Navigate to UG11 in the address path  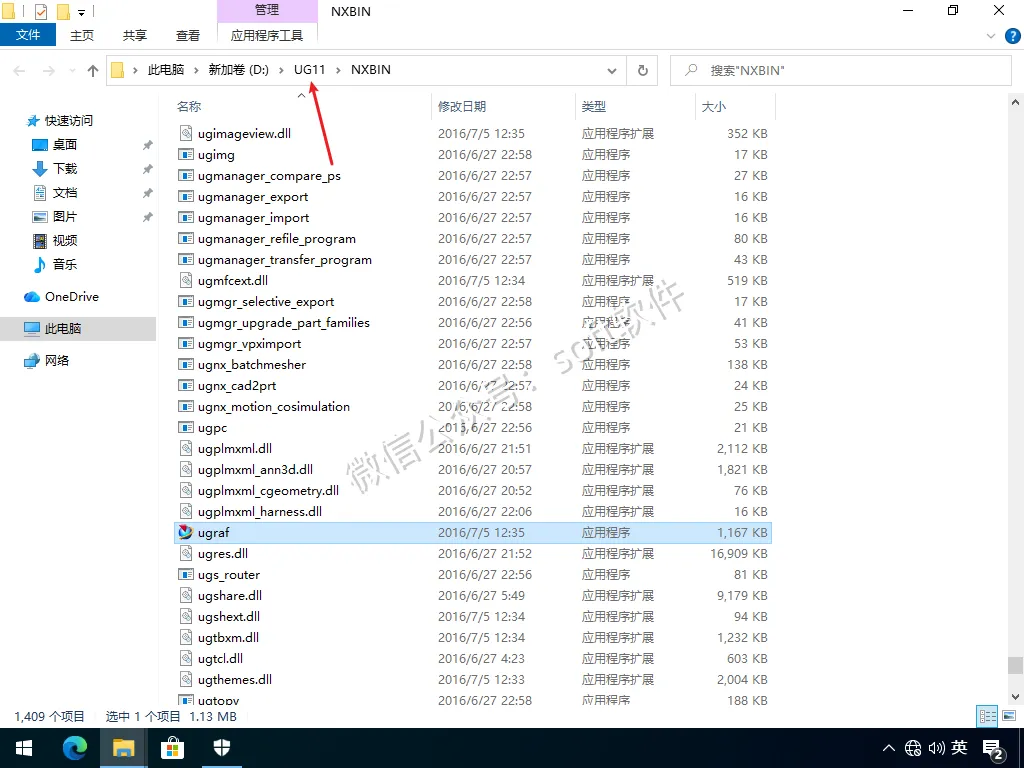click(310, 70)
